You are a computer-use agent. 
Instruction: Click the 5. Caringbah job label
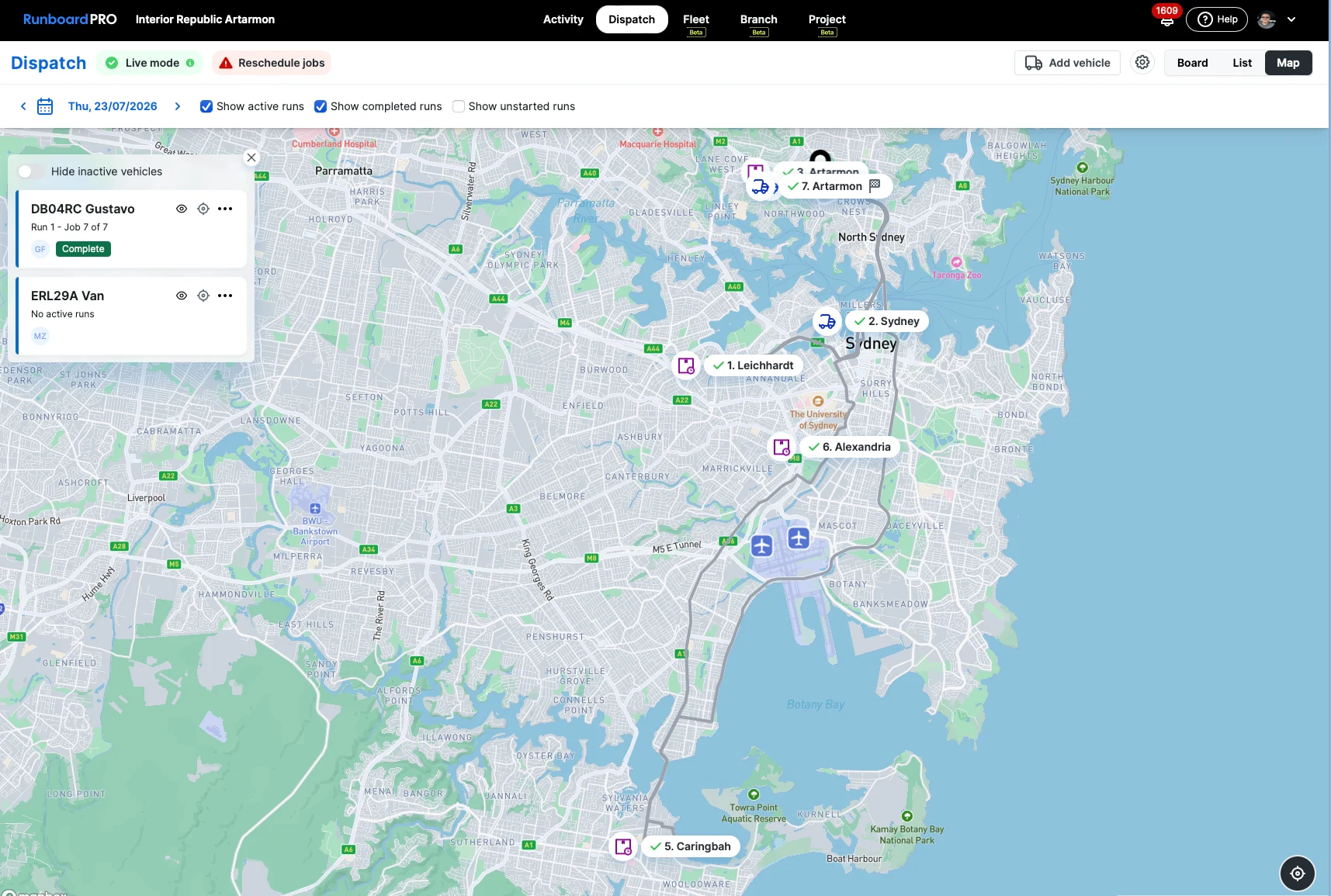(691, 846)
